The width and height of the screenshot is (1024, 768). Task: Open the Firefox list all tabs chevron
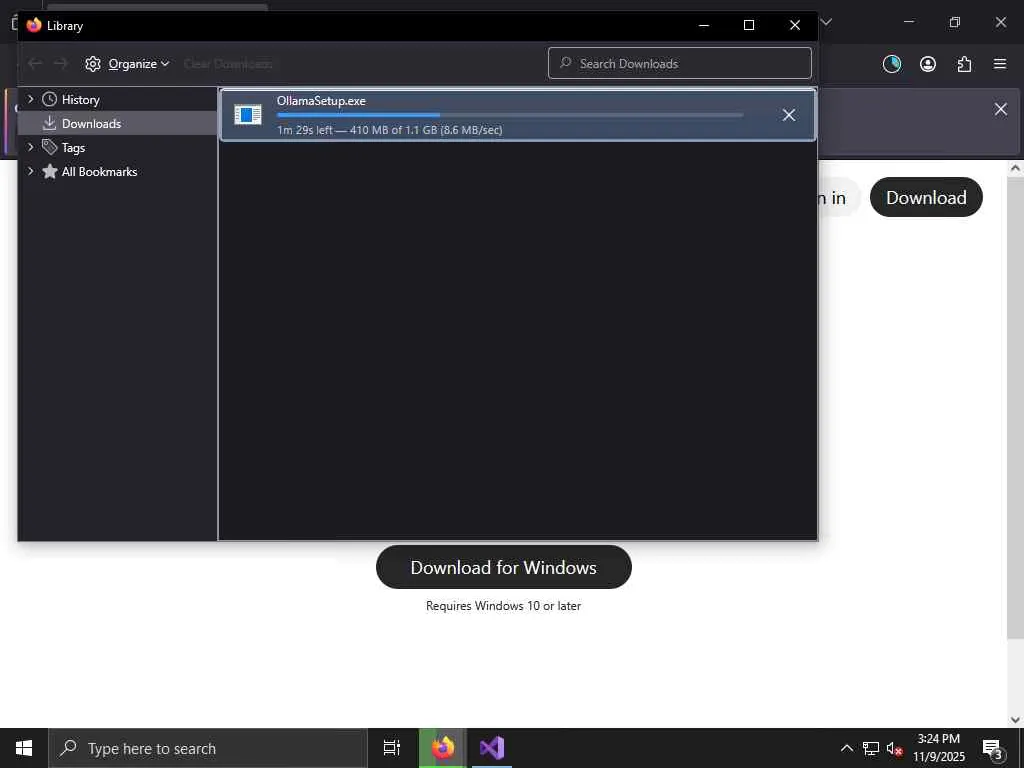point(826,22)
